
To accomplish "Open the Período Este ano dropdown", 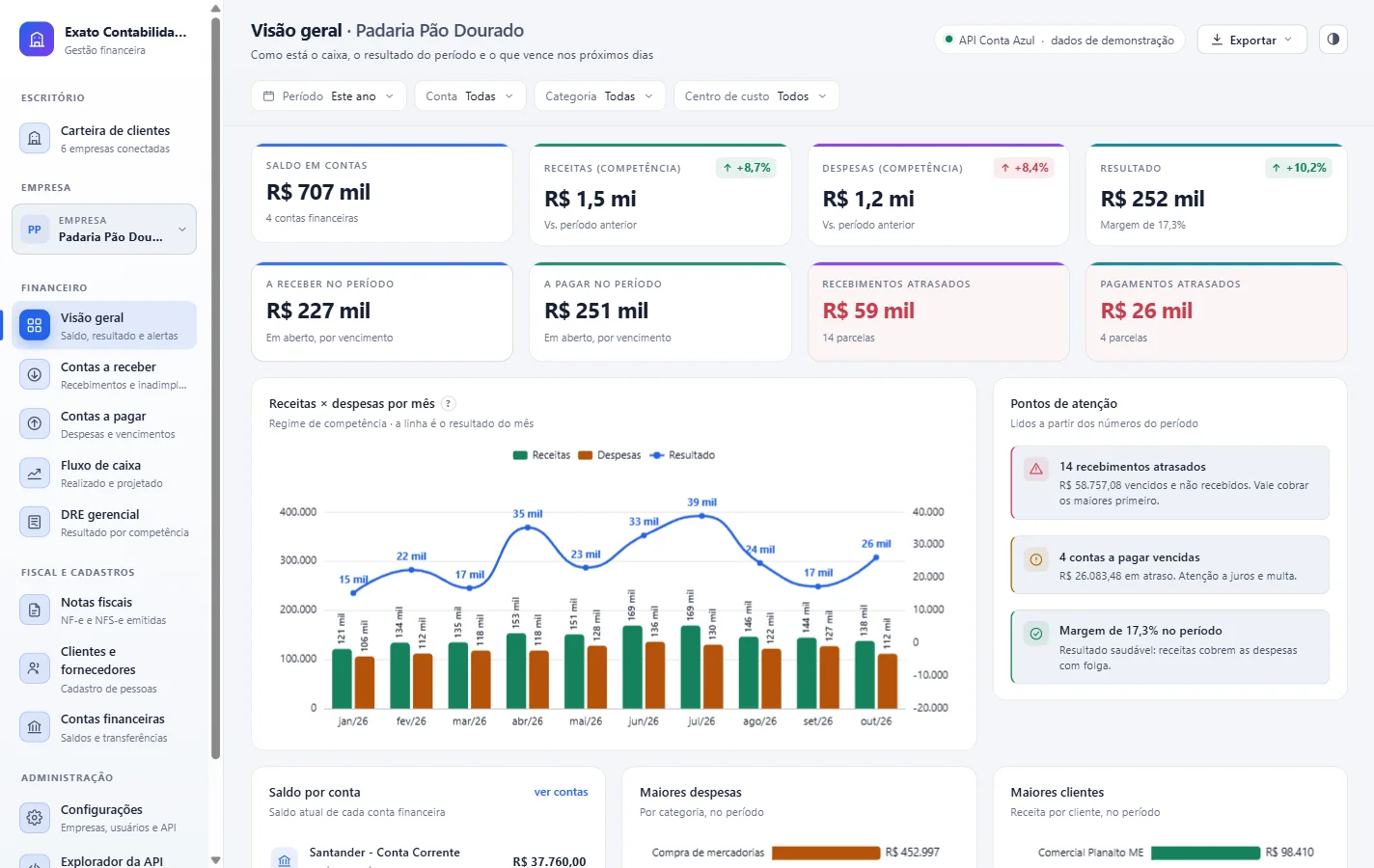I will (329, 96).
